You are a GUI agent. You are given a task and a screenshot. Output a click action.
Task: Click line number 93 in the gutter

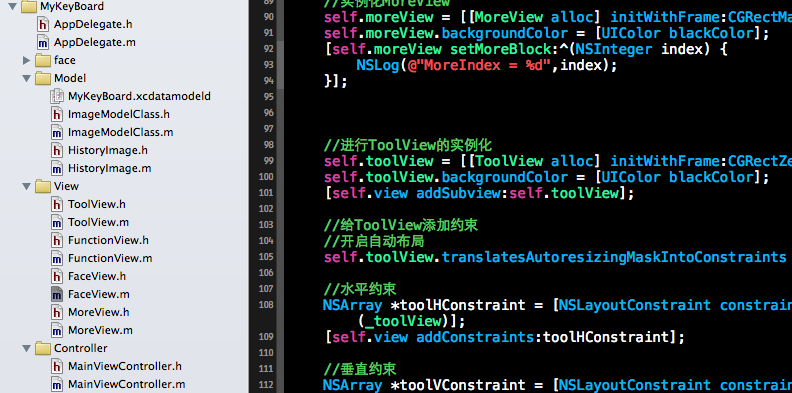[x=268, y=65]
